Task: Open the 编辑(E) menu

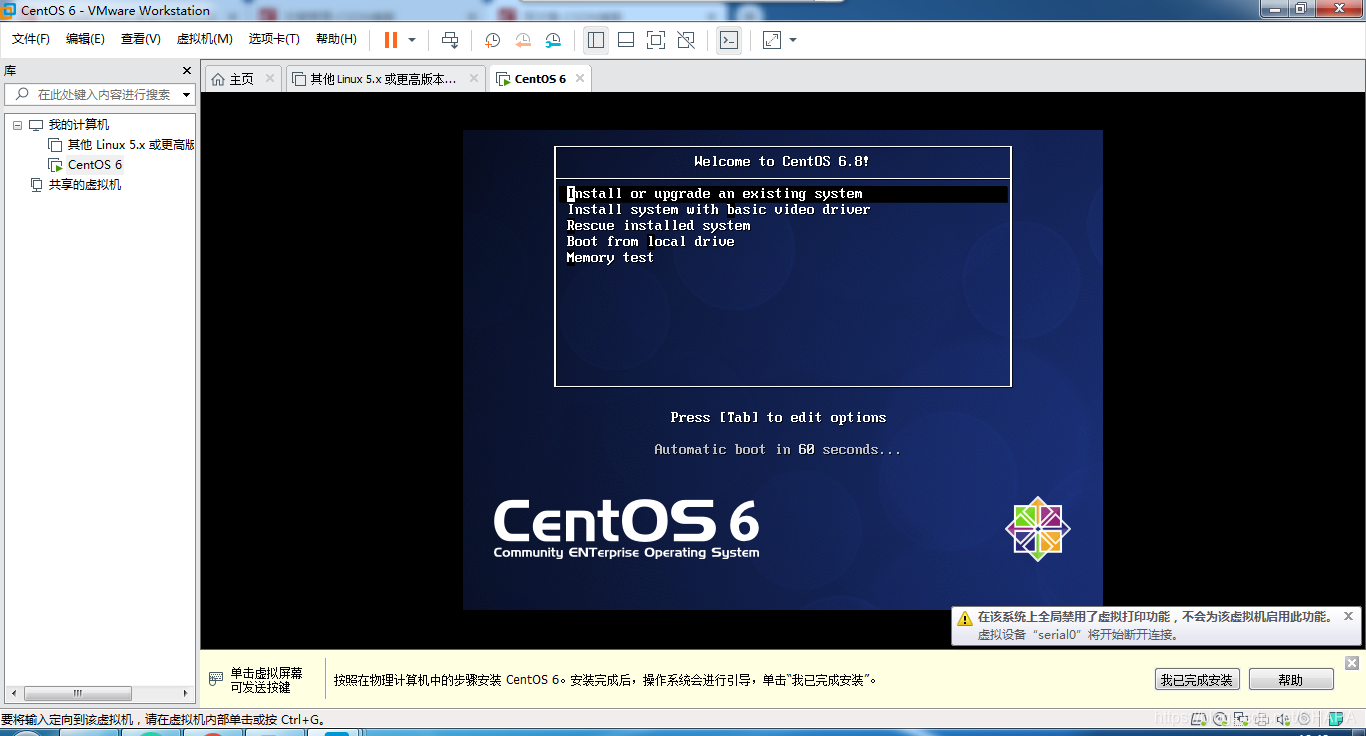Action: point(85,39)
